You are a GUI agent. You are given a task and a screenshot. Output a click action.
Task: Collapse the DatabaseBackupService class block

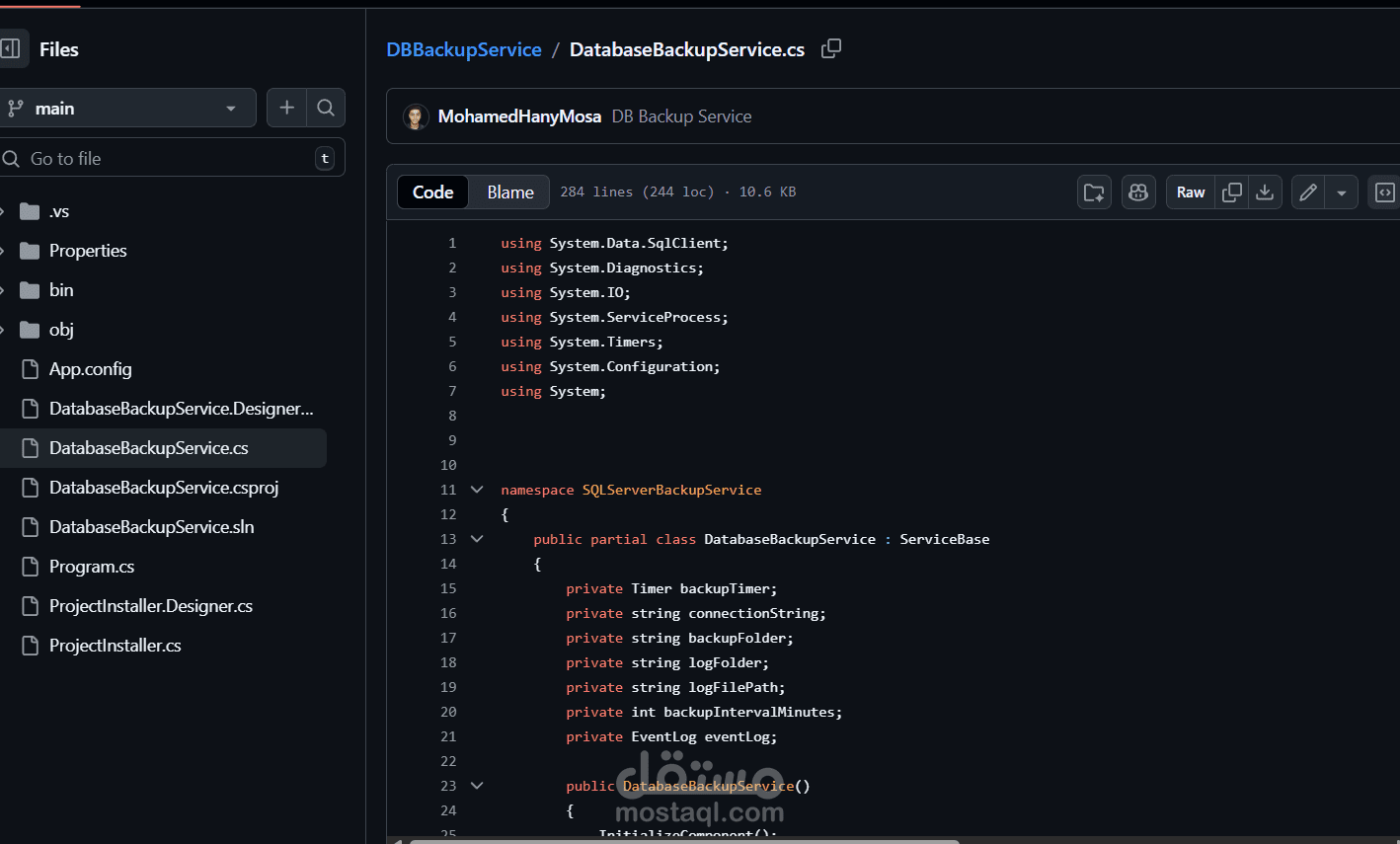477,538
